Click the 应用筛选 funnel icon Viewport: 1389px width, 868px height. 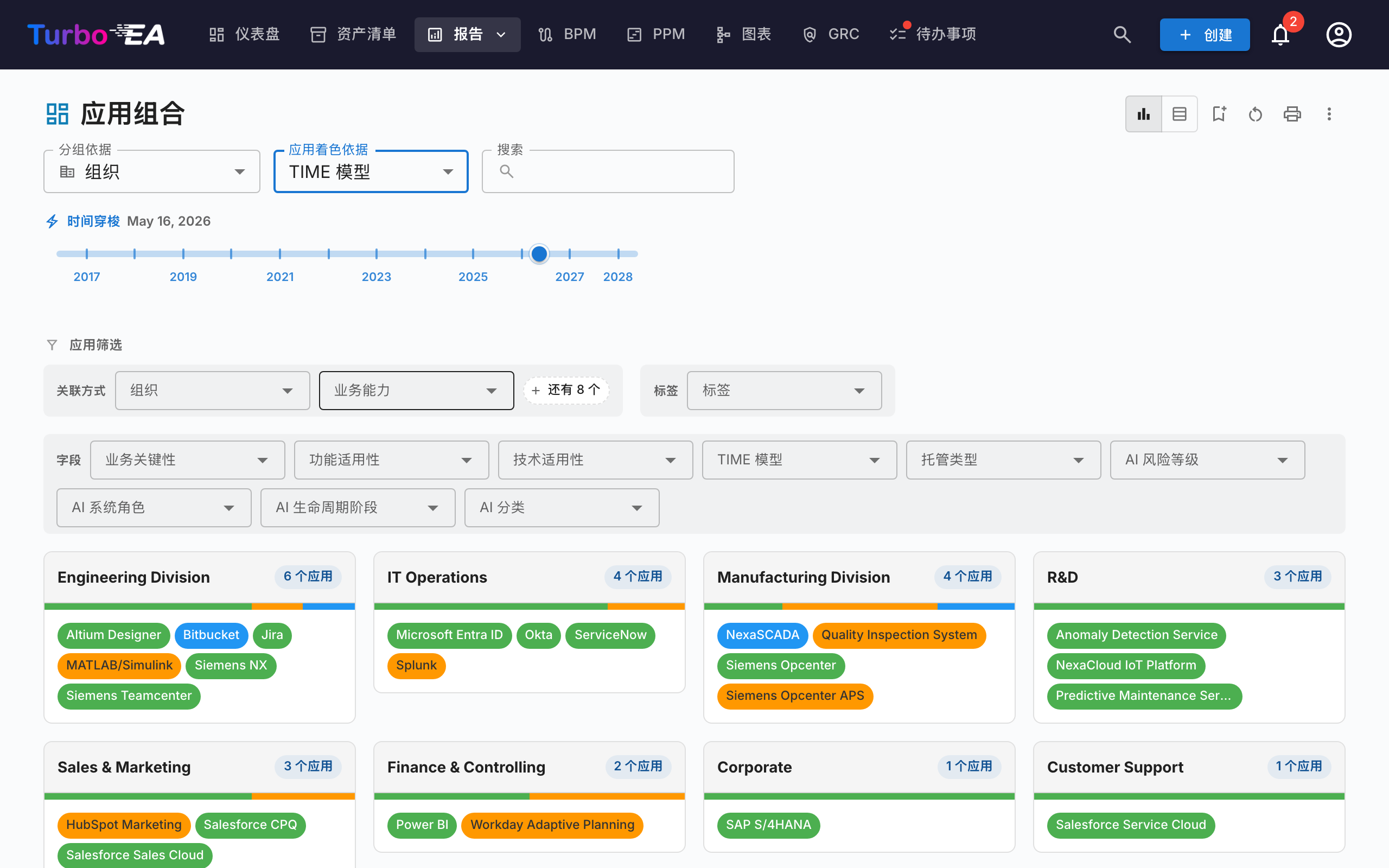(x=52, y=345)
